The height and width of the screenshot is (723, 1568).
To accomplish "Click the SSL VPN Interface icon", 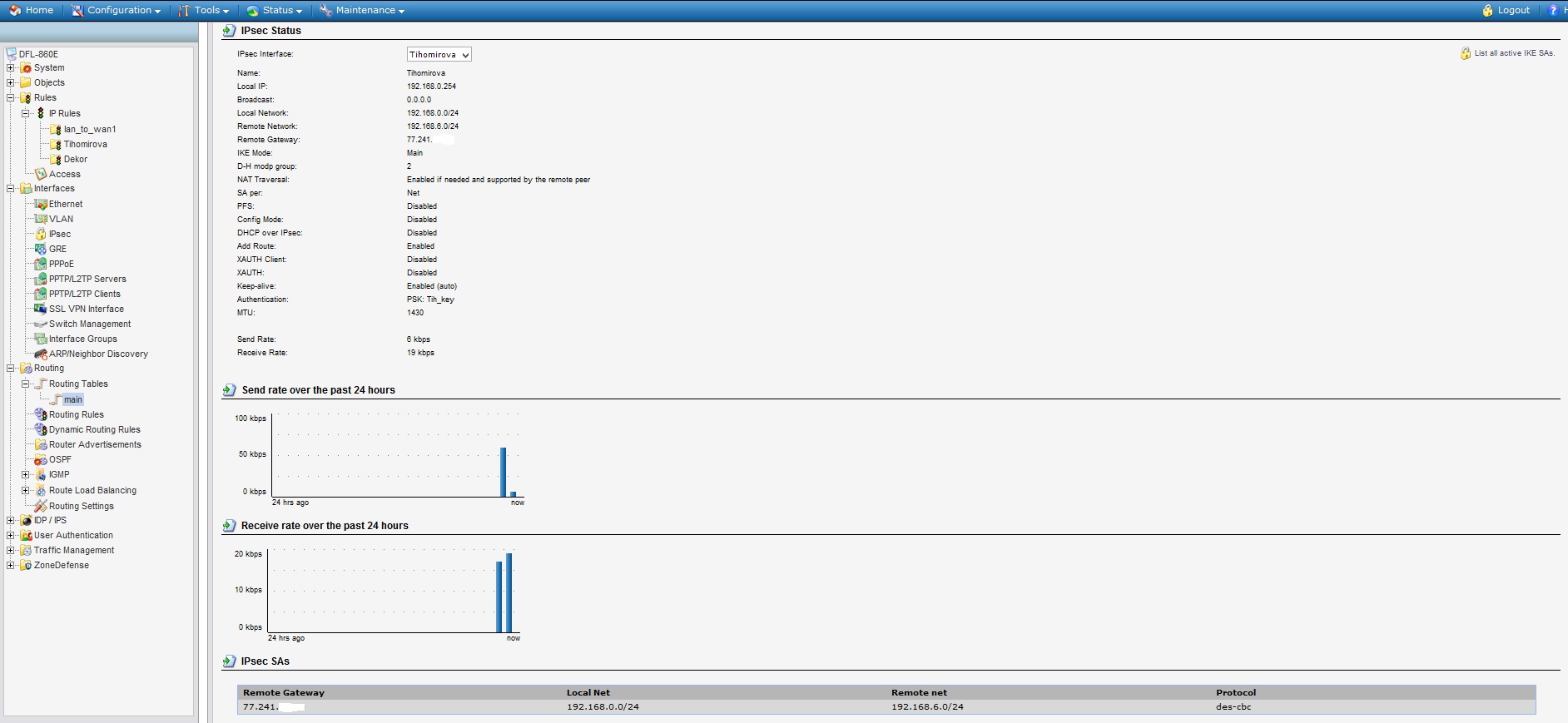I will [40, 309].
